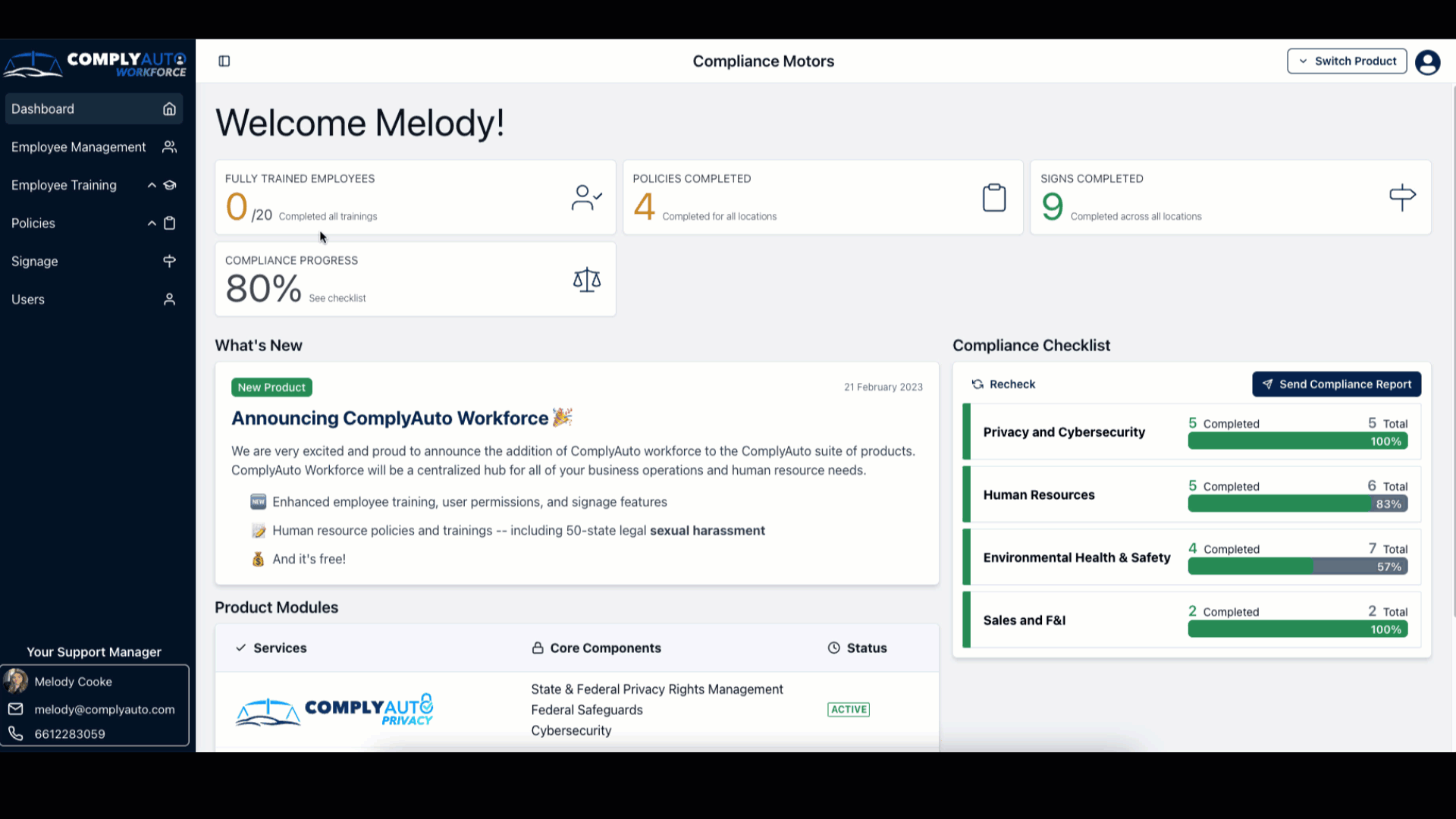
Task: Click the Signage direction-sign icon
Action: tap(169, 261)
